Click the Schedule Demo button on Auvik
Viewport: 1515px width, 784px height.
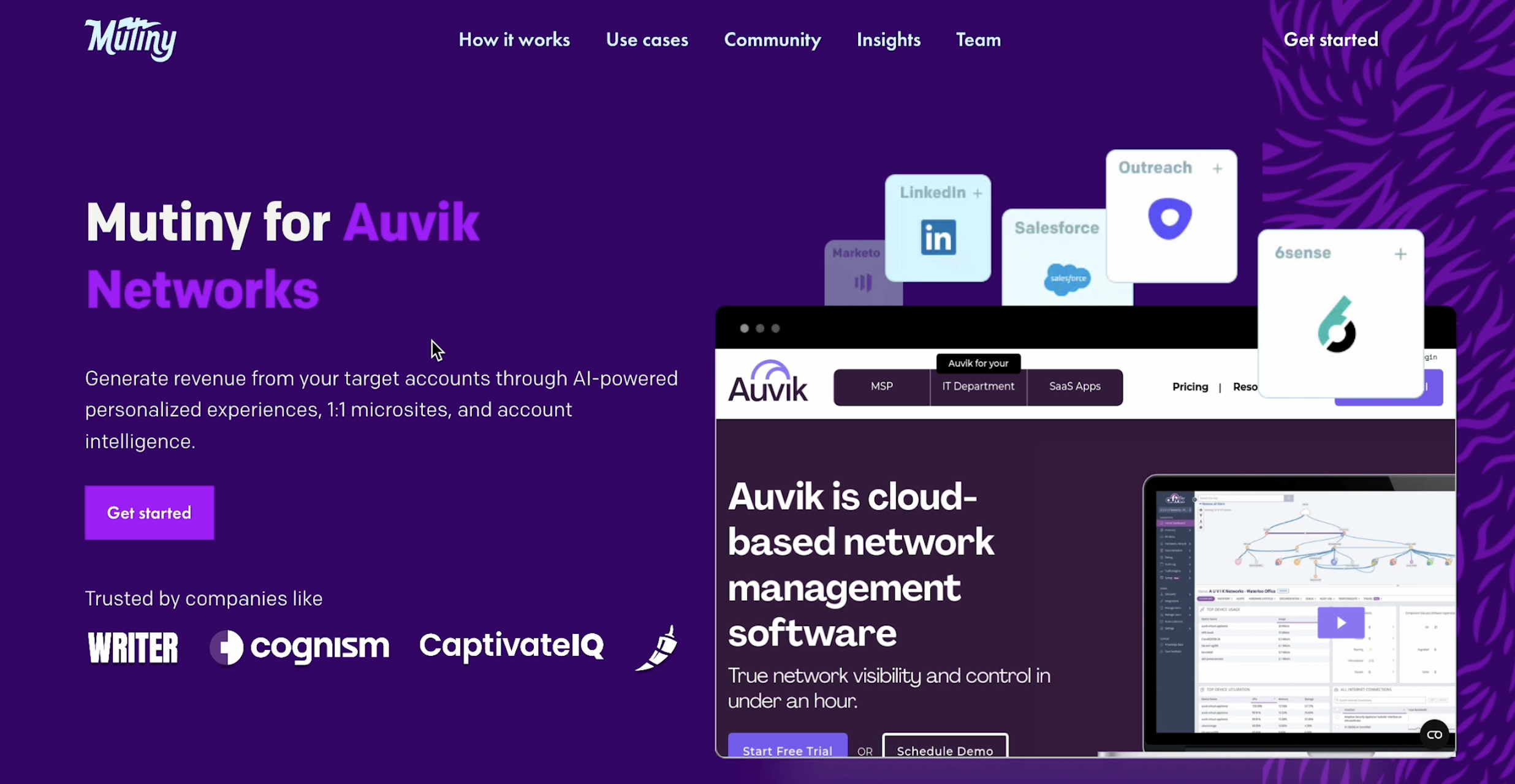pos(945,750)
